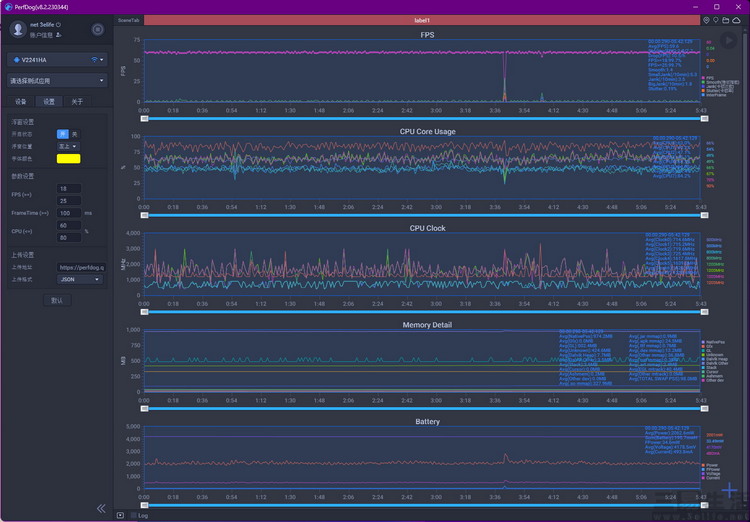
Task: Collapse the left panel with double chevron
Action: [101, 508]
